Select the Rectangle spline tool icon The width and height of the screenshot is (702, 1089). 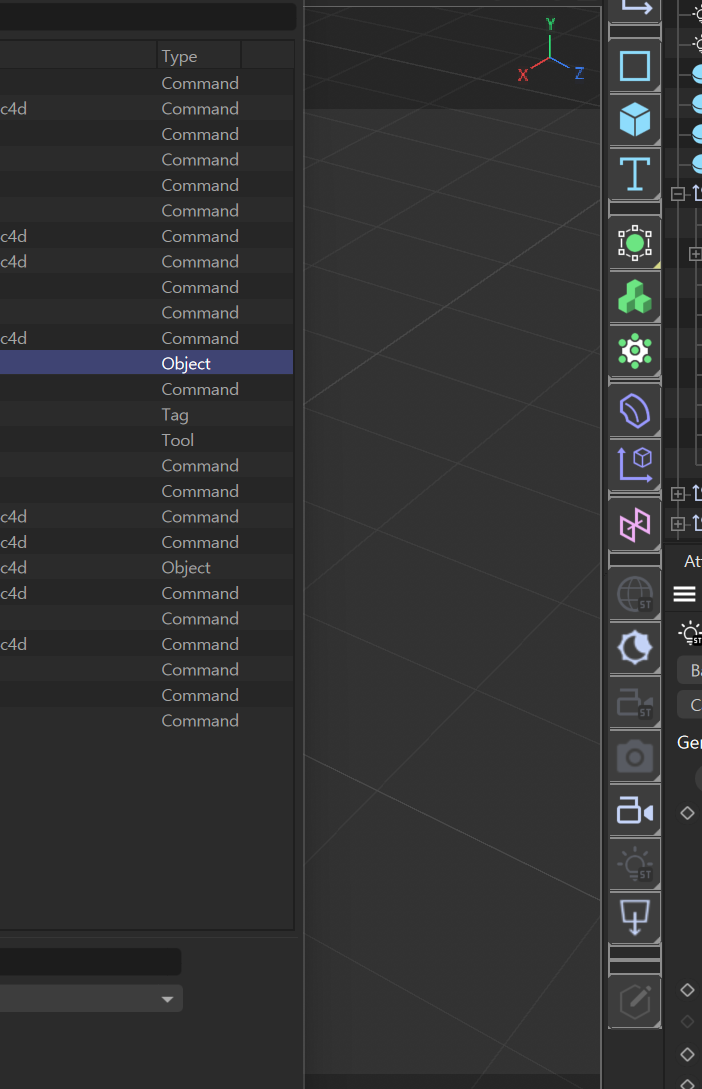pyautogui.click(x=635, y=67)
